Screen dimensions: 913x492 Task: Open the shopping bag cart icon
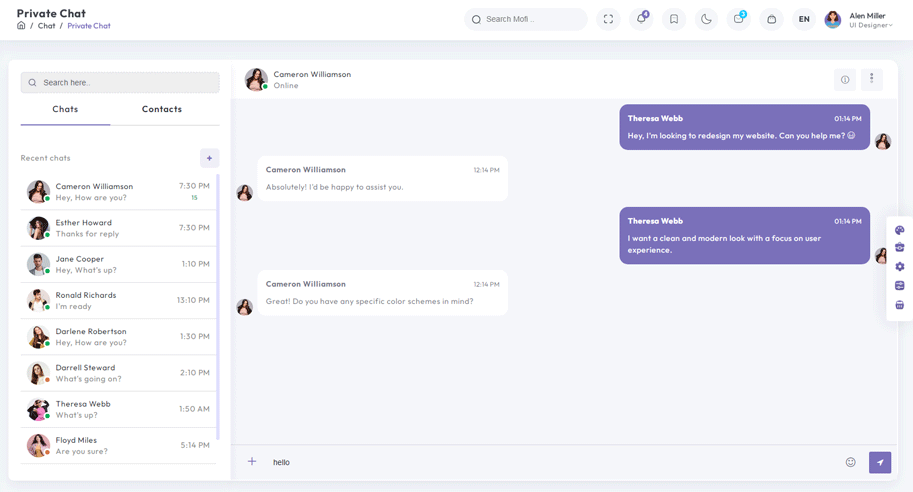pyautogui.click(x=772, y=19)
